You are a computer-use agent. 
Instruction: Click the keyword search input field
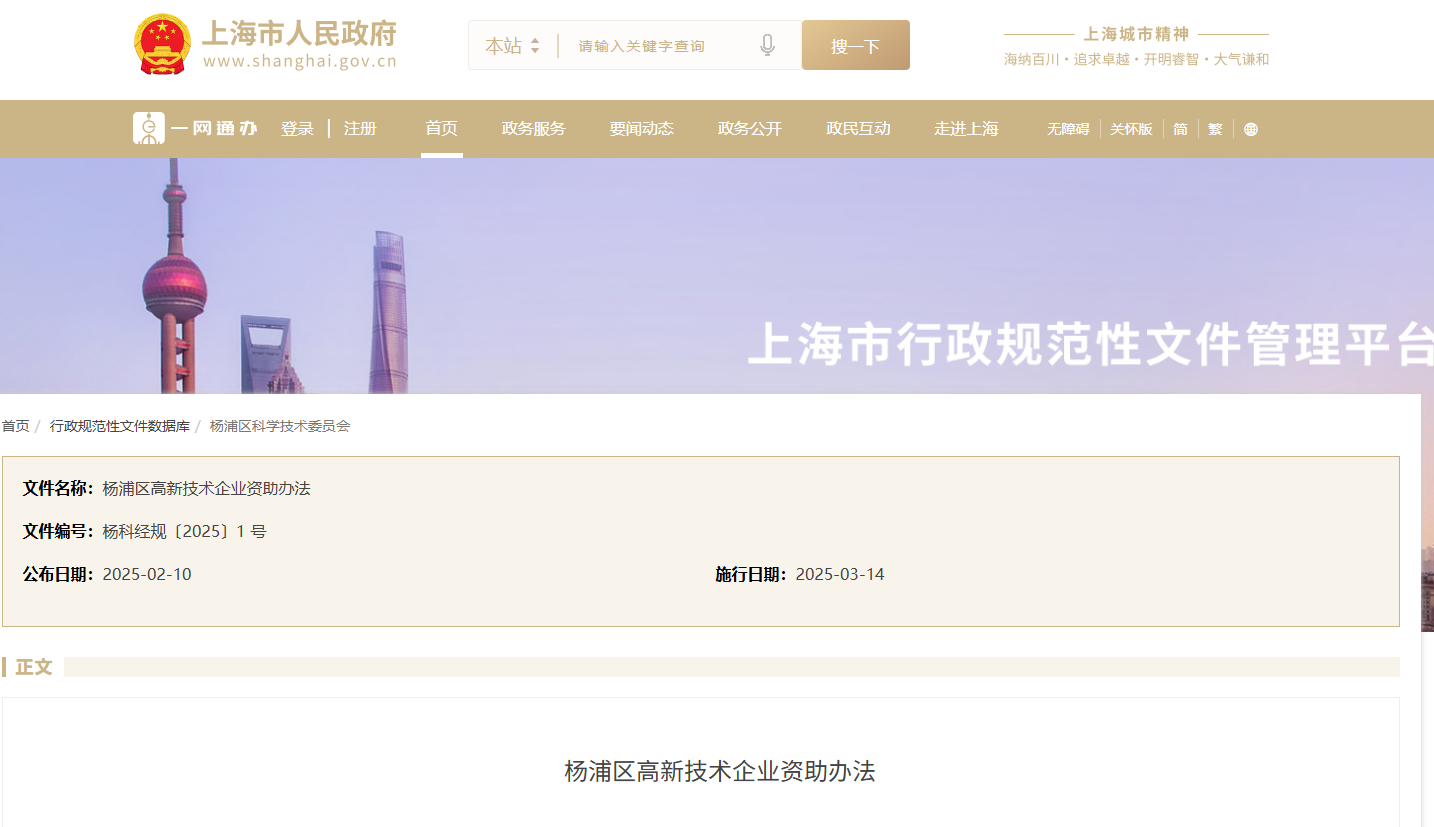(x=660, y=44)
